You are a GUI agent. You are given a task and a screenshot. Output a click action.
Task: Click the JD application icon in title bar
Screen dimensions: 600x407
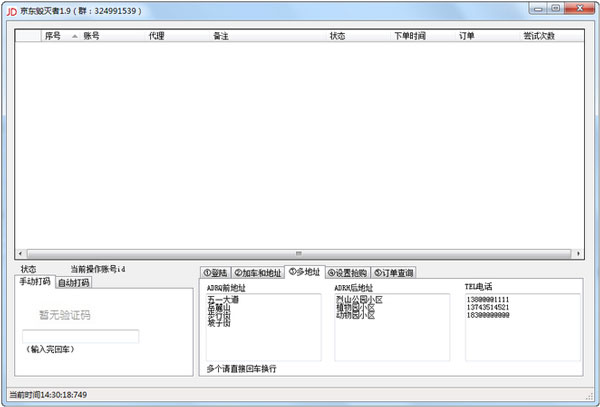(11, 8)
